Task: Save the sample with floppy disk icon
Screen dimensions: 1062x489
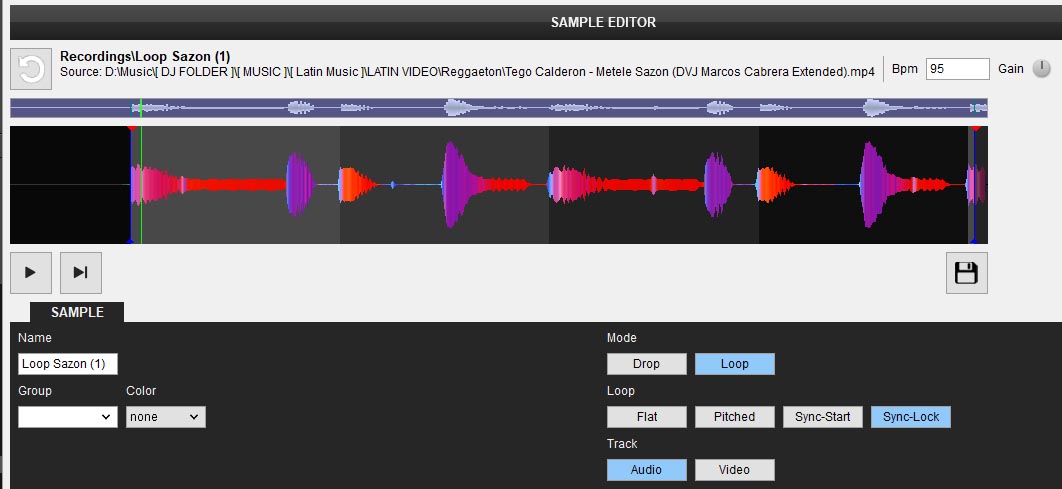Action: click(x=967, y=273)
